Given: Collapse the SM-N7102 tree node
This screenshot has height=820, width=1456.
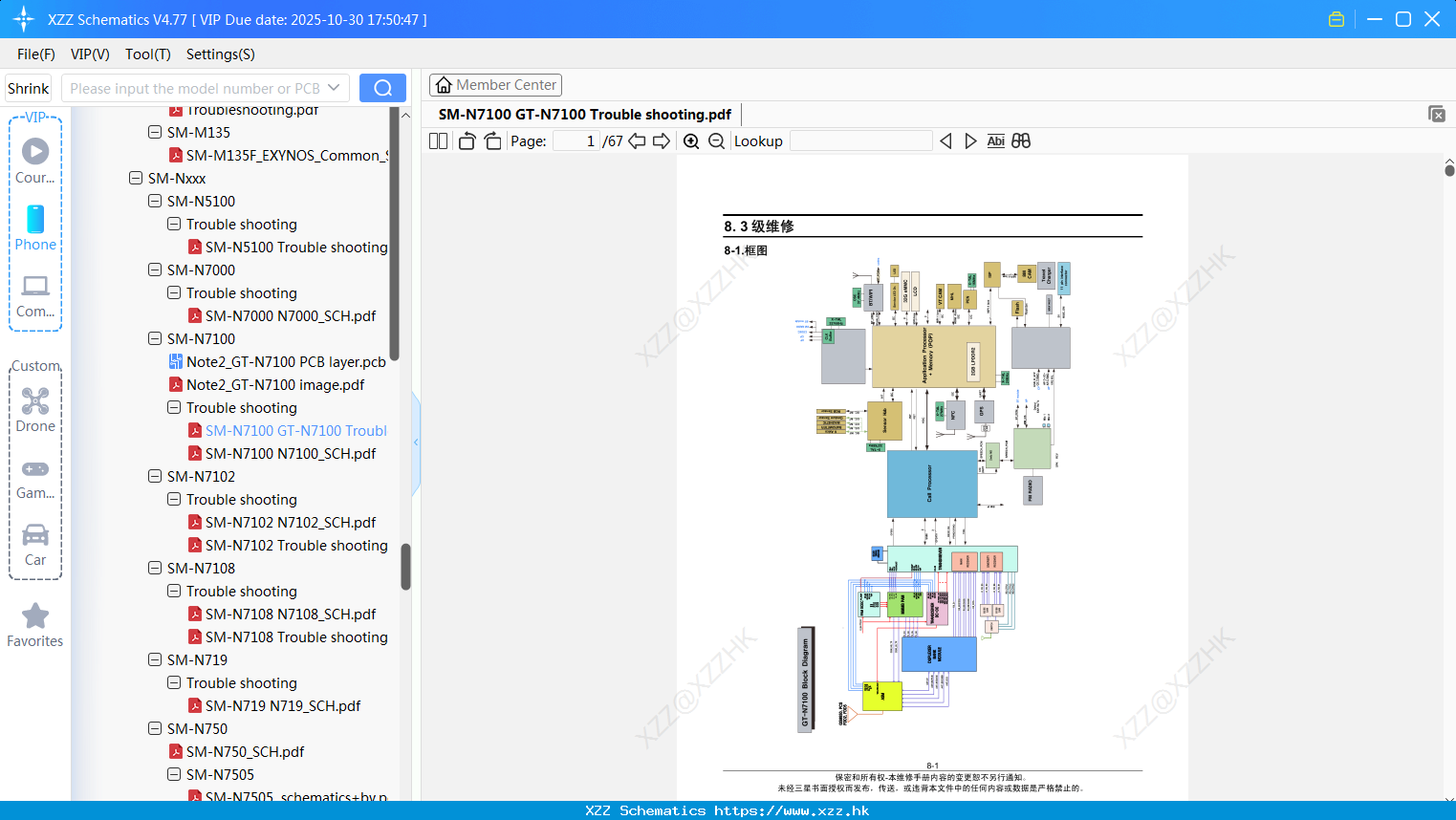Looking at the screenshot, I should coord(155,476).
